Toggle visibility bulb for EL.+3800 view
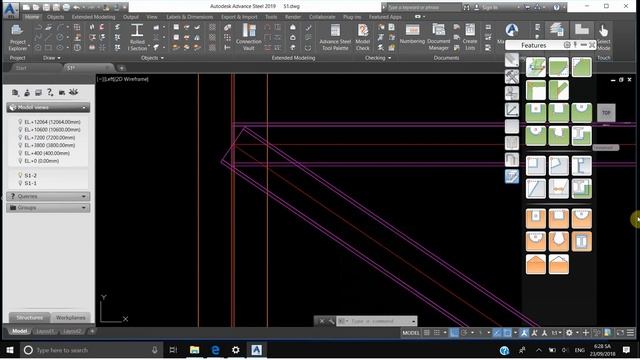Viewport: 640px width, 360px height. [x=20, y=145]
